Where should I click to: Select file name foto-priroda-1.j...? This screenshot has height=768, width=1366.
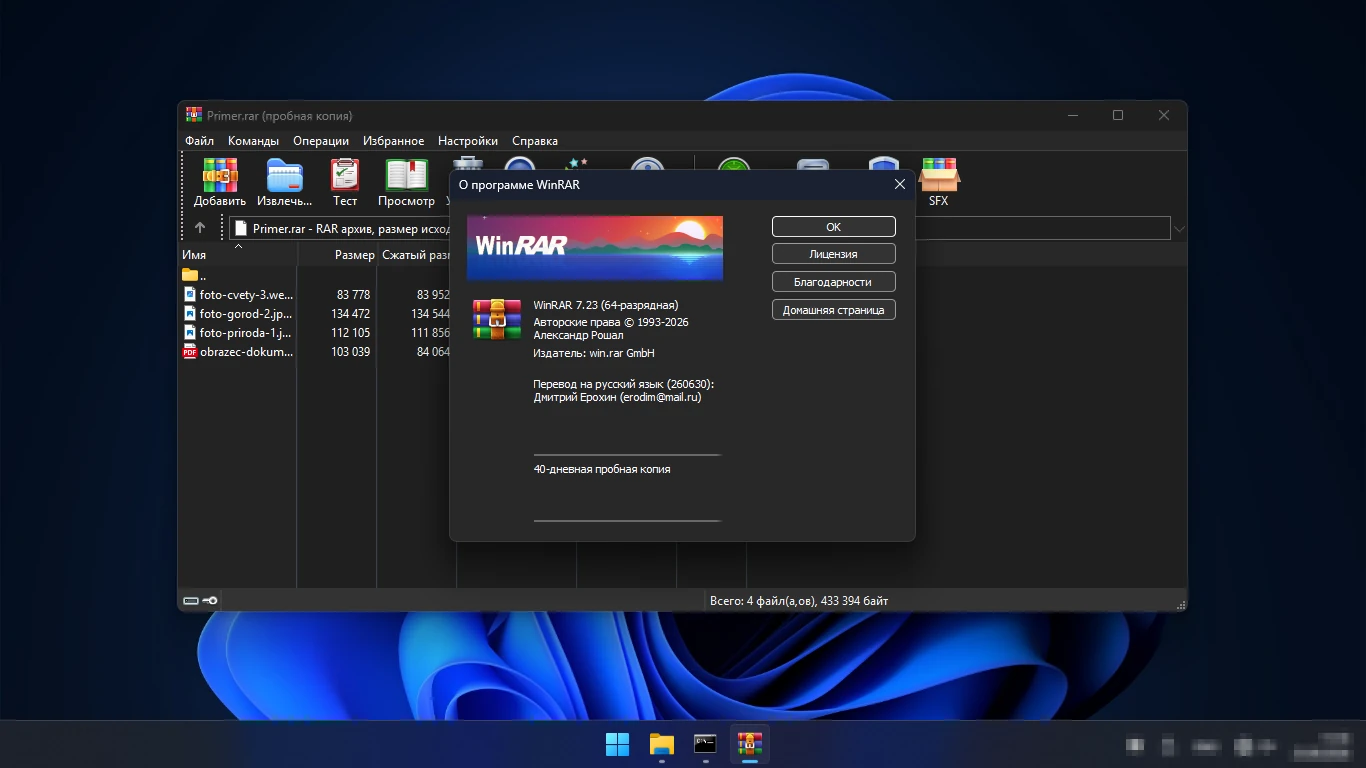tap(246, 332)
